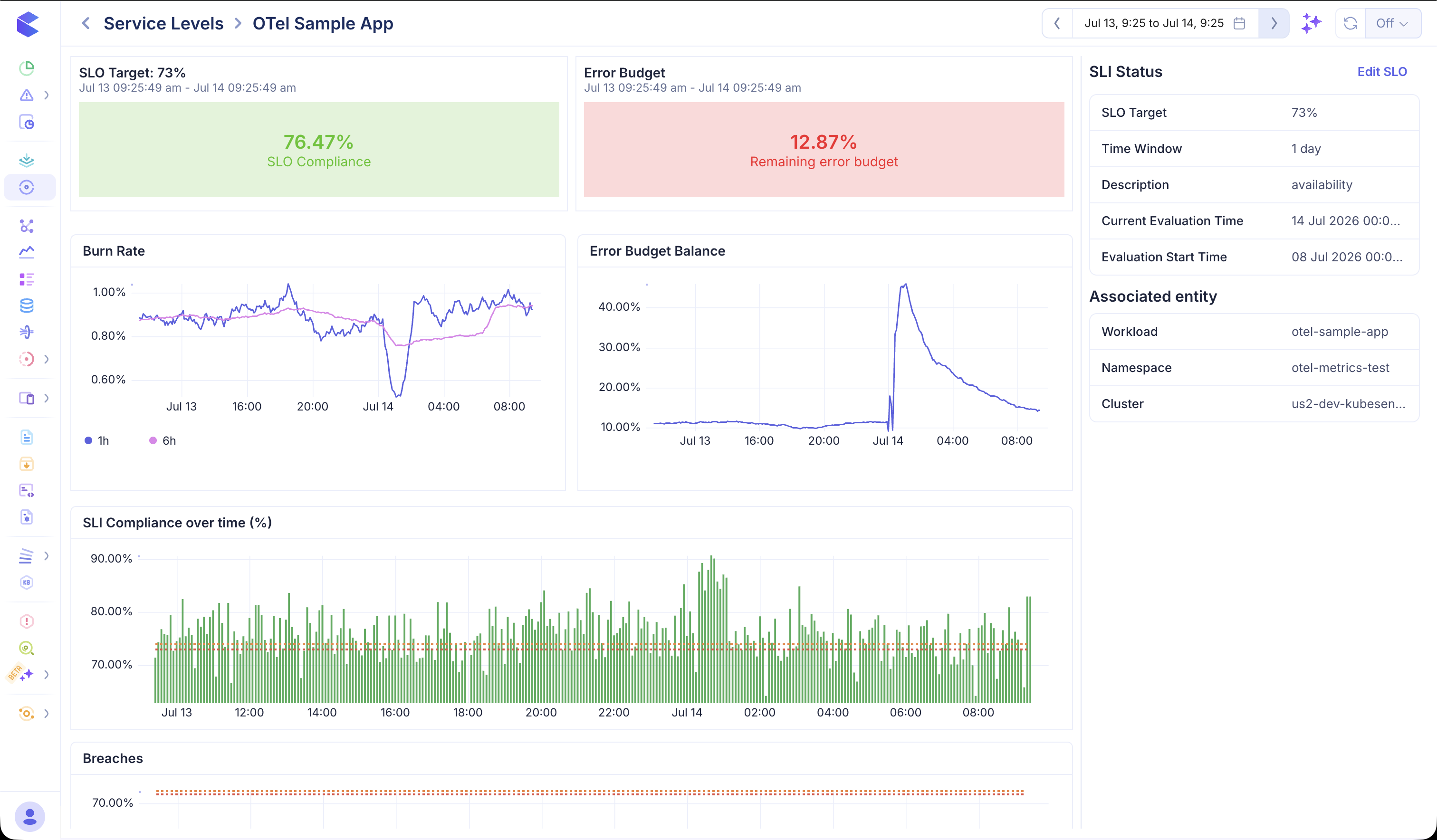Open the BETA sparkle sidebar icon
The image size is (1437, 840).
point(27,675)
